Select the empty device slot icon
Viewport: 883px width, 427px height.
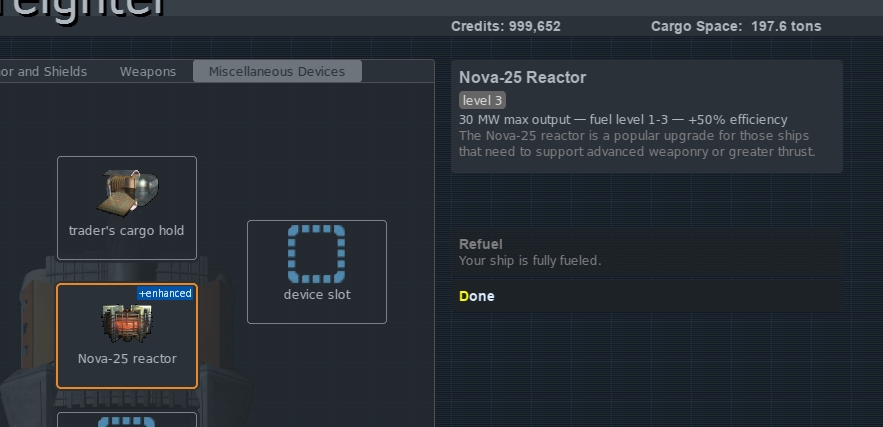click(316, 254)
